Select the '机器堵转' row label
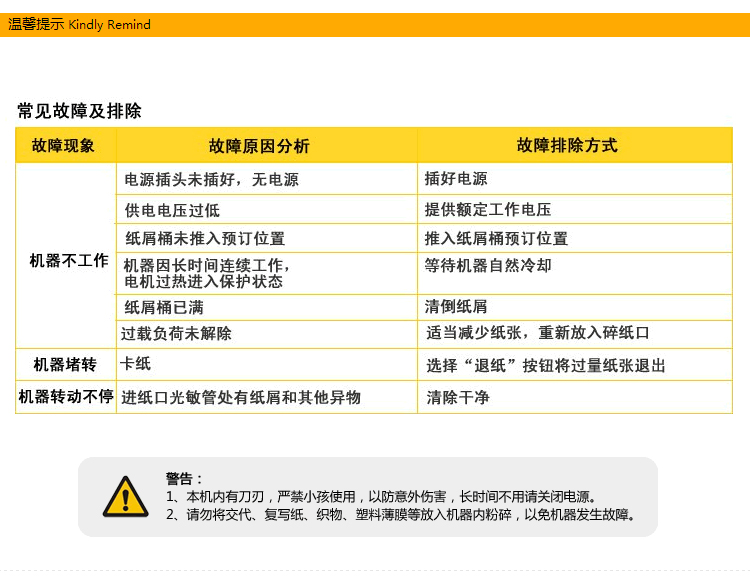 (x=65, y=365)
